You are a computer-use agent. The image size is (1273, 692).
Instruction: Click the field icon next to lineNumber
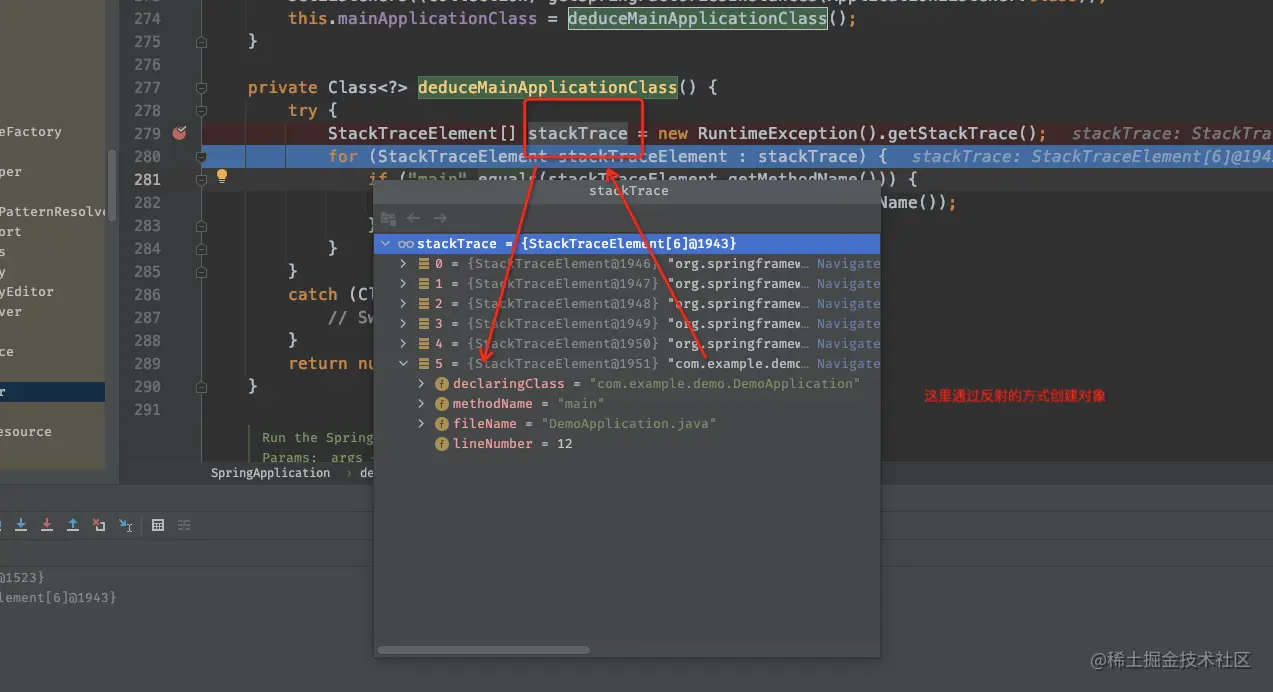[441, 444]
